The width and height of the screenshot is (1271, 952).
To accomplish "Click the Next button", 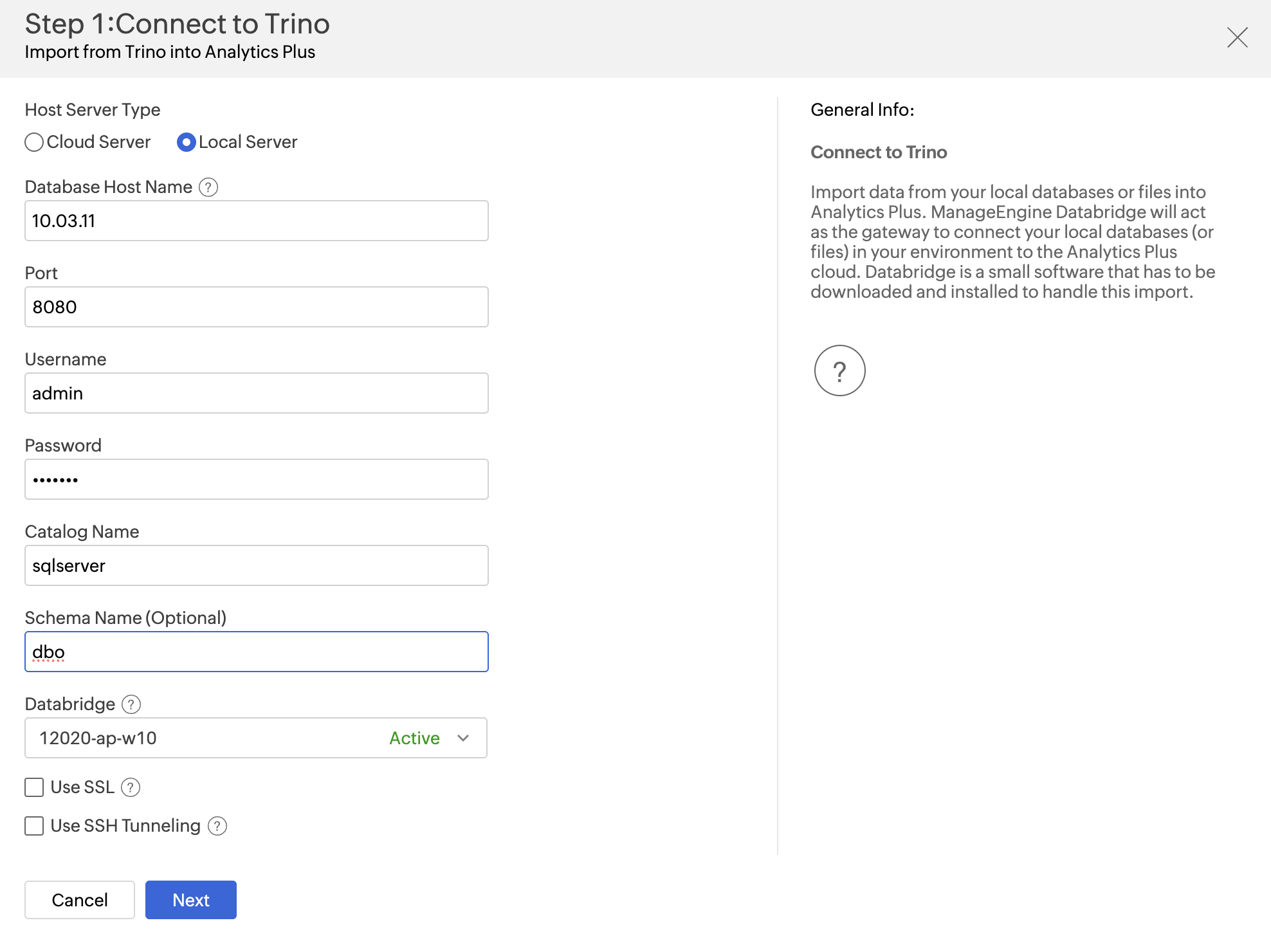I will tap(191, 900).
